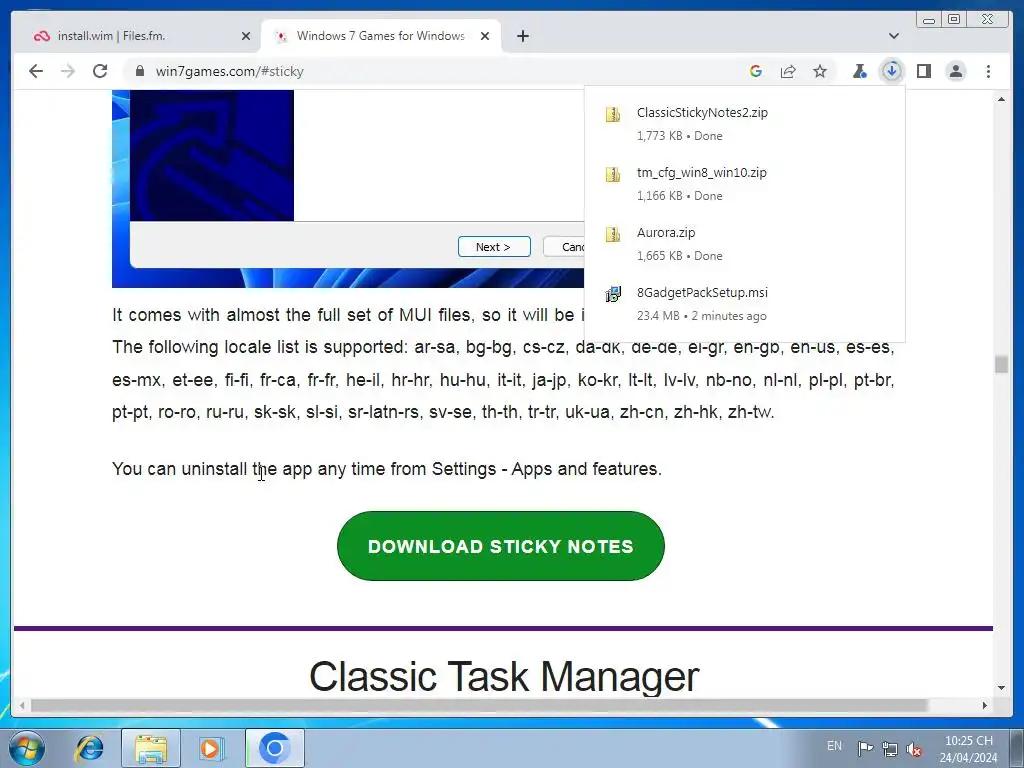Open the Windows Start menu
Image resolution: width=1024 pixels, height=768 pixels.
pyautogui.click(x=27, y=748)
